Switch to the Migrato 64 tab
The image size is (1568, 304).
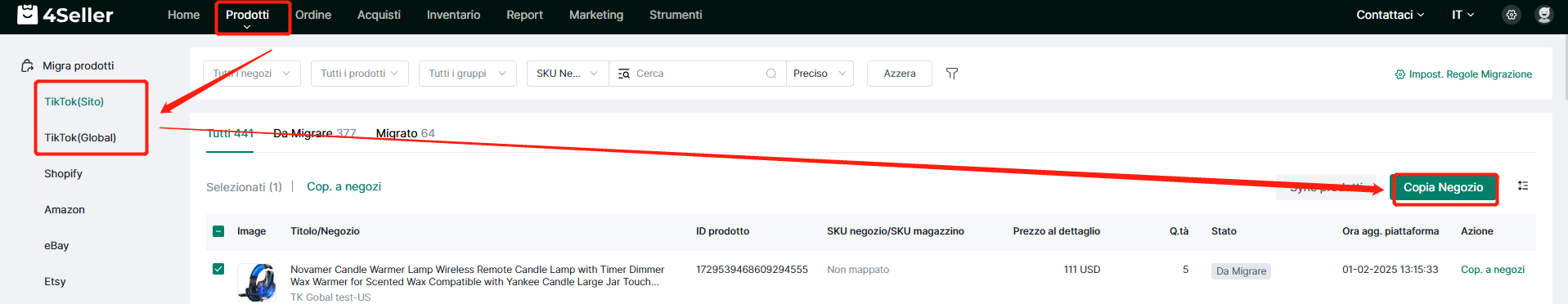405,133
